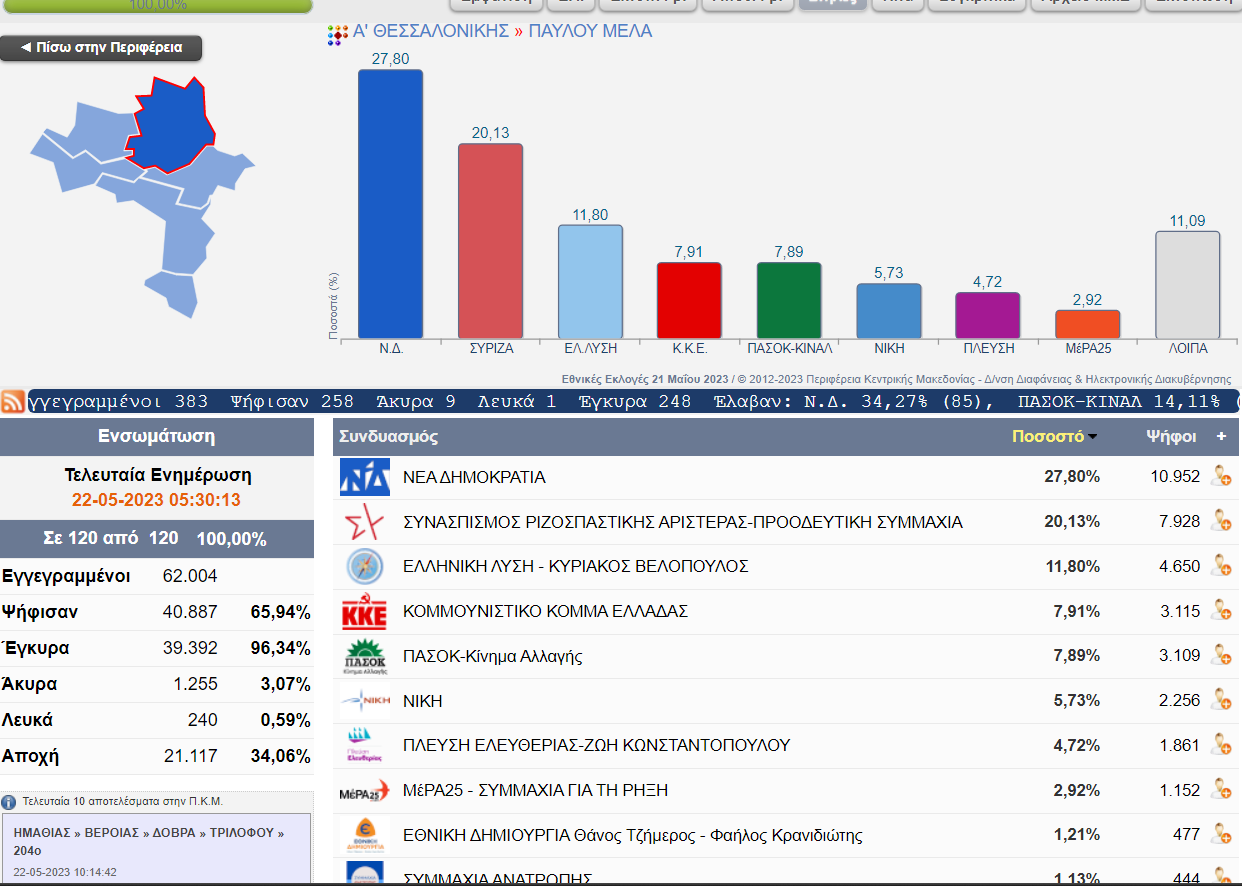Click the info icon beside latest results

(x=9, y=802)
